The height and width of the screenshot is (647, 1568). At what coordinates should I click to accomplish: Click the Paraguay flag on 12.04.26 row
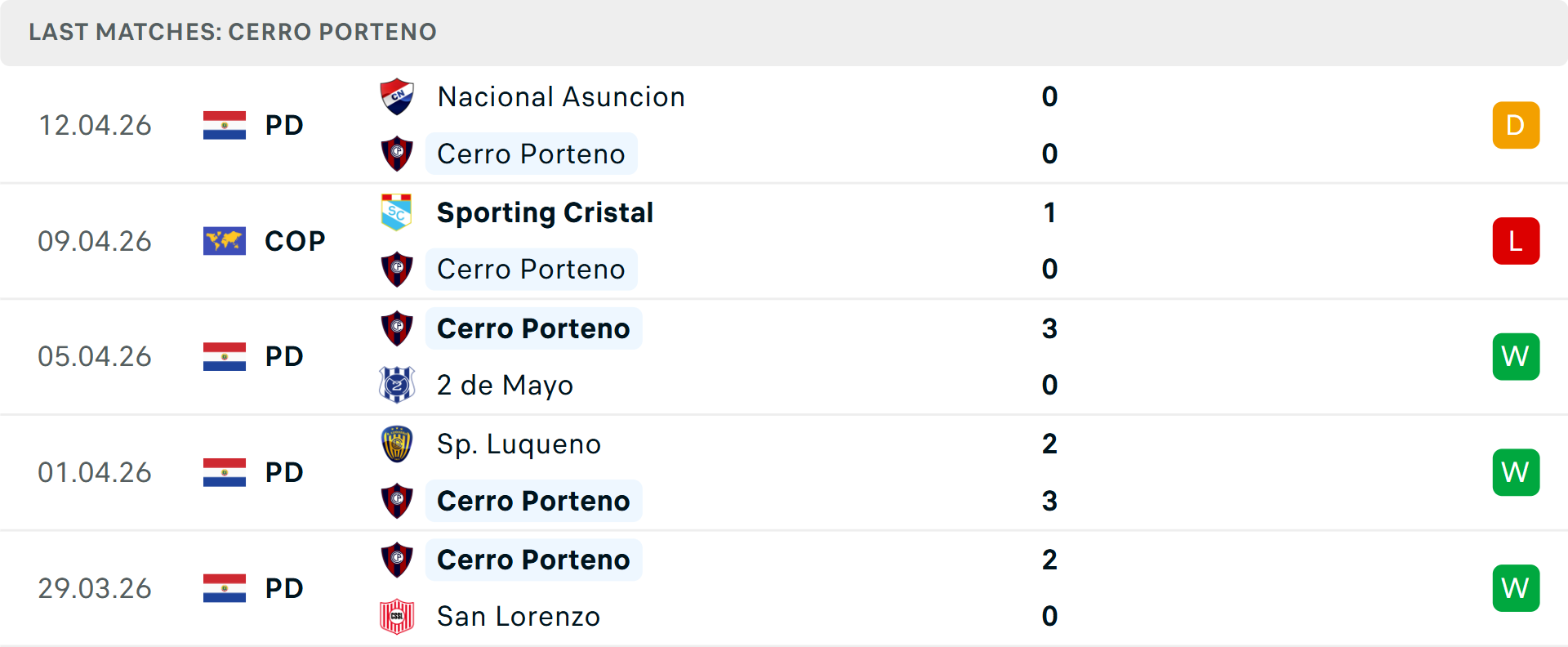pos(225,125)
